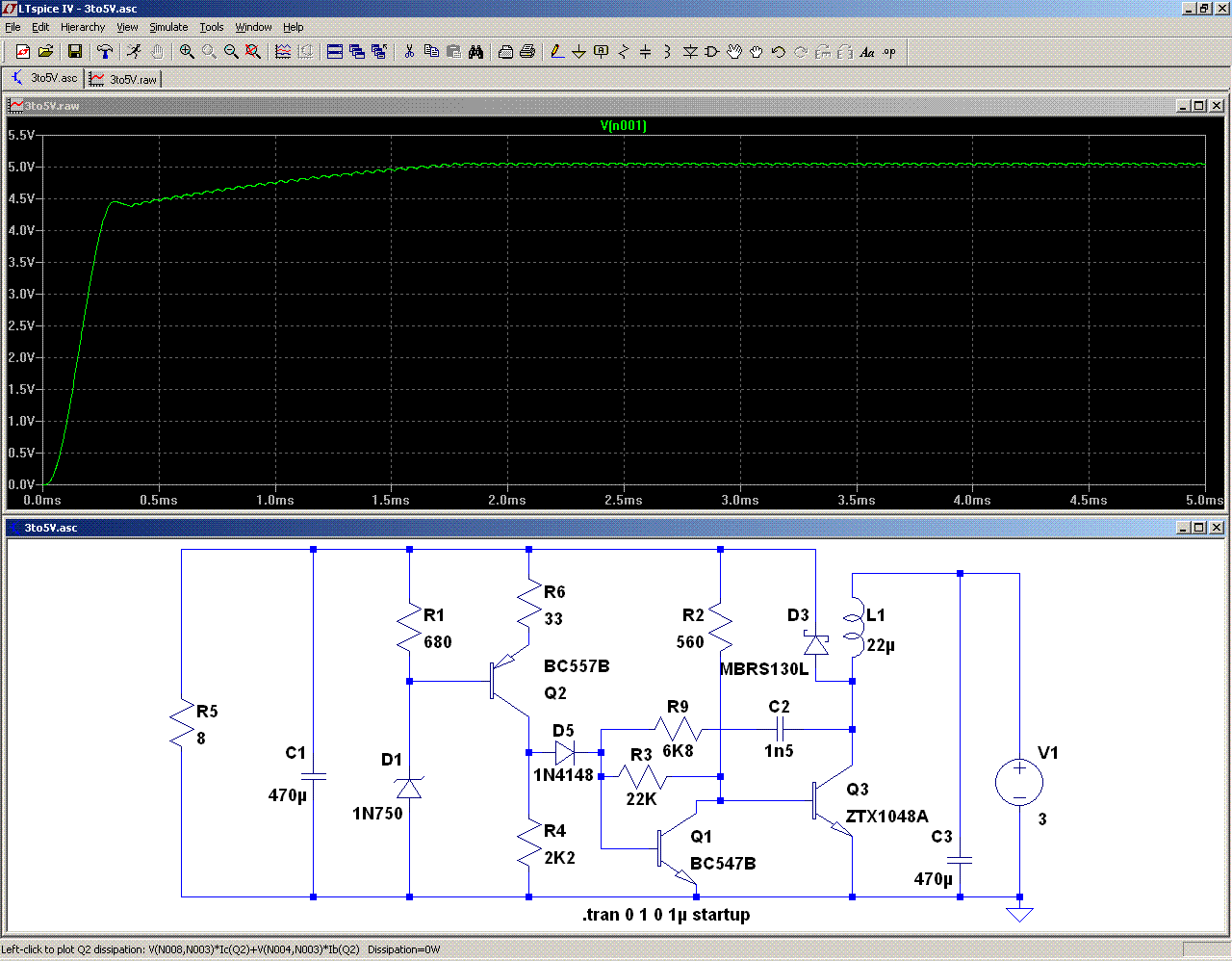Click the Run simulation icon

(x=134, y=52)
